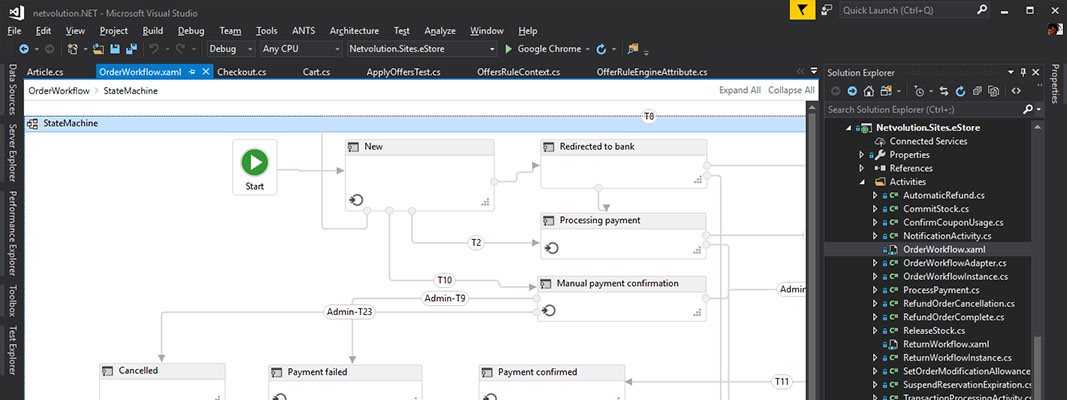The width and height of the screenshot is (1067, 400).
Task: Click Solution Explorer Pending Changes Filter clock icon
Action: pyautogui.click(x=919, y=91)
